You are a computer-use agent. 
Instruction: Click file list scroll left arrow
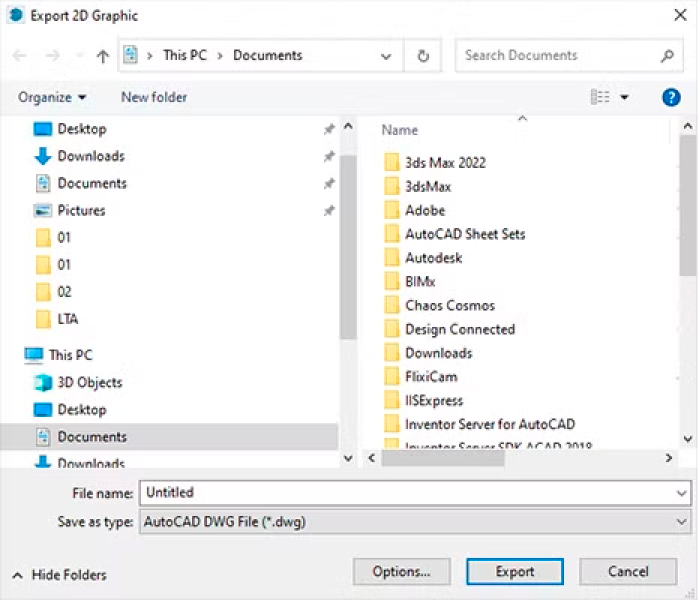pos(372,458)
